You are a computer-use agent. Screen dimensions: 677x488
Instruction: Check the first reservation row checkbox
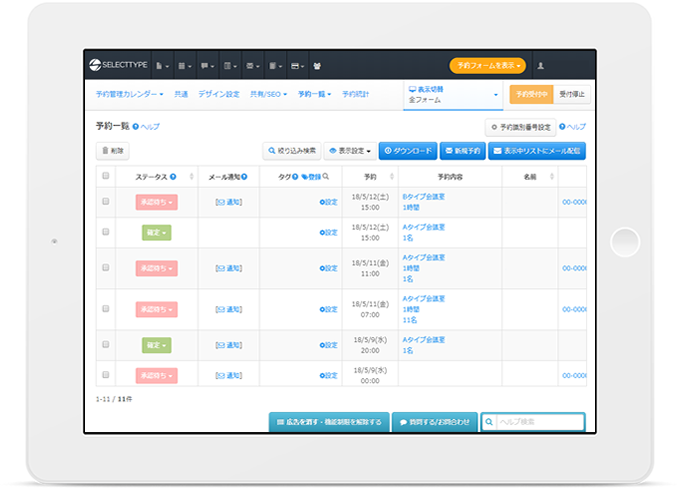tap(106, 202)
